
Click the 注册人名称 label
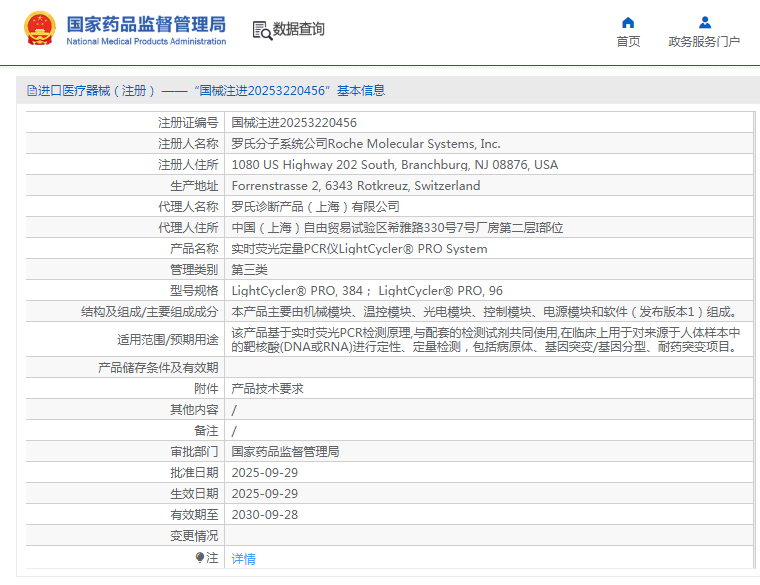pyautogui.click(x=188, y=143)
